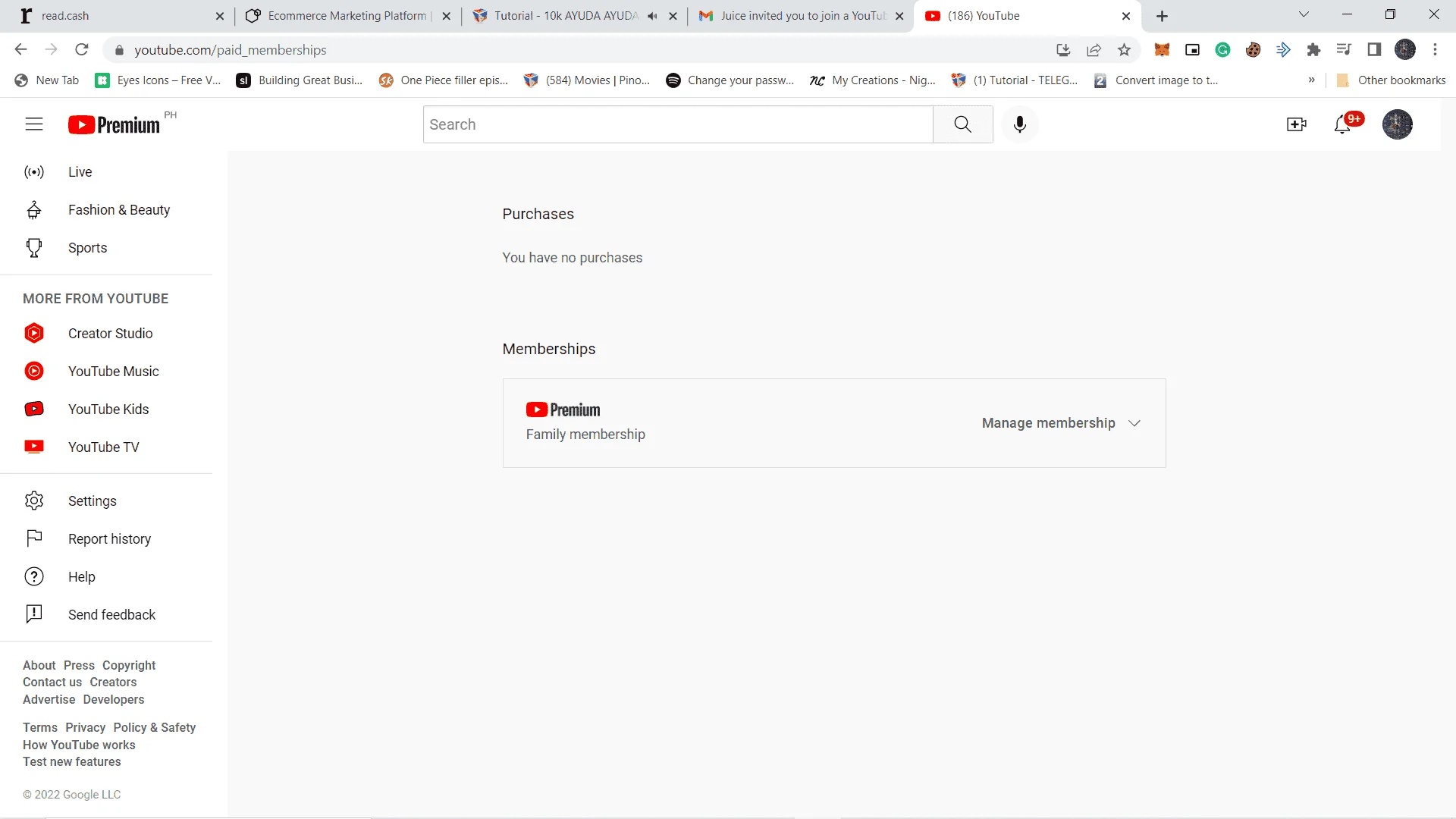Open the Copyright footer link
Viewport: 1456px width, 819px height.
coord(129,665)
